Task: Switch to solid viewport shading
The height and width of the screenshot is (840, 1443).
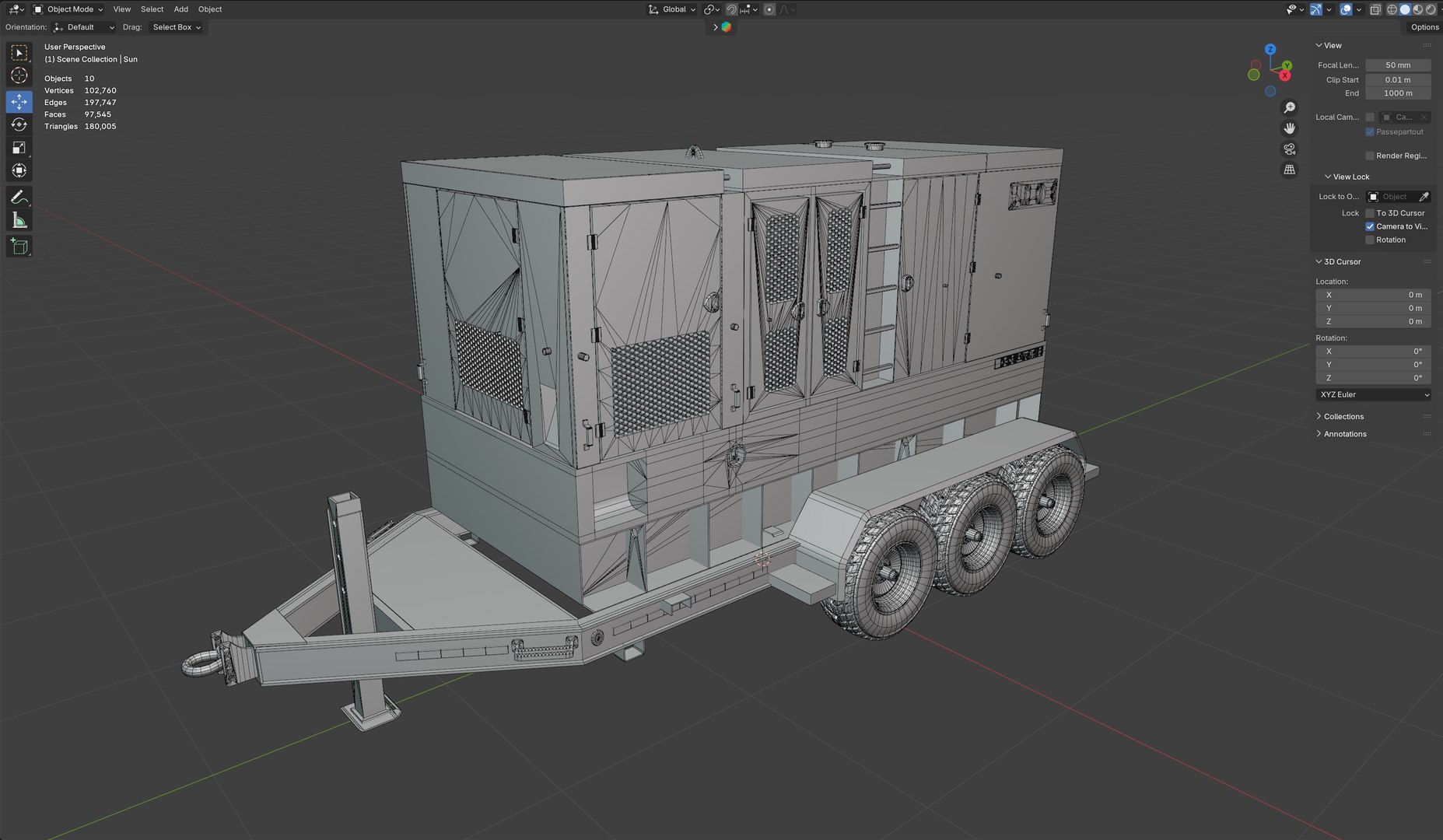Action: [1405, 9]
